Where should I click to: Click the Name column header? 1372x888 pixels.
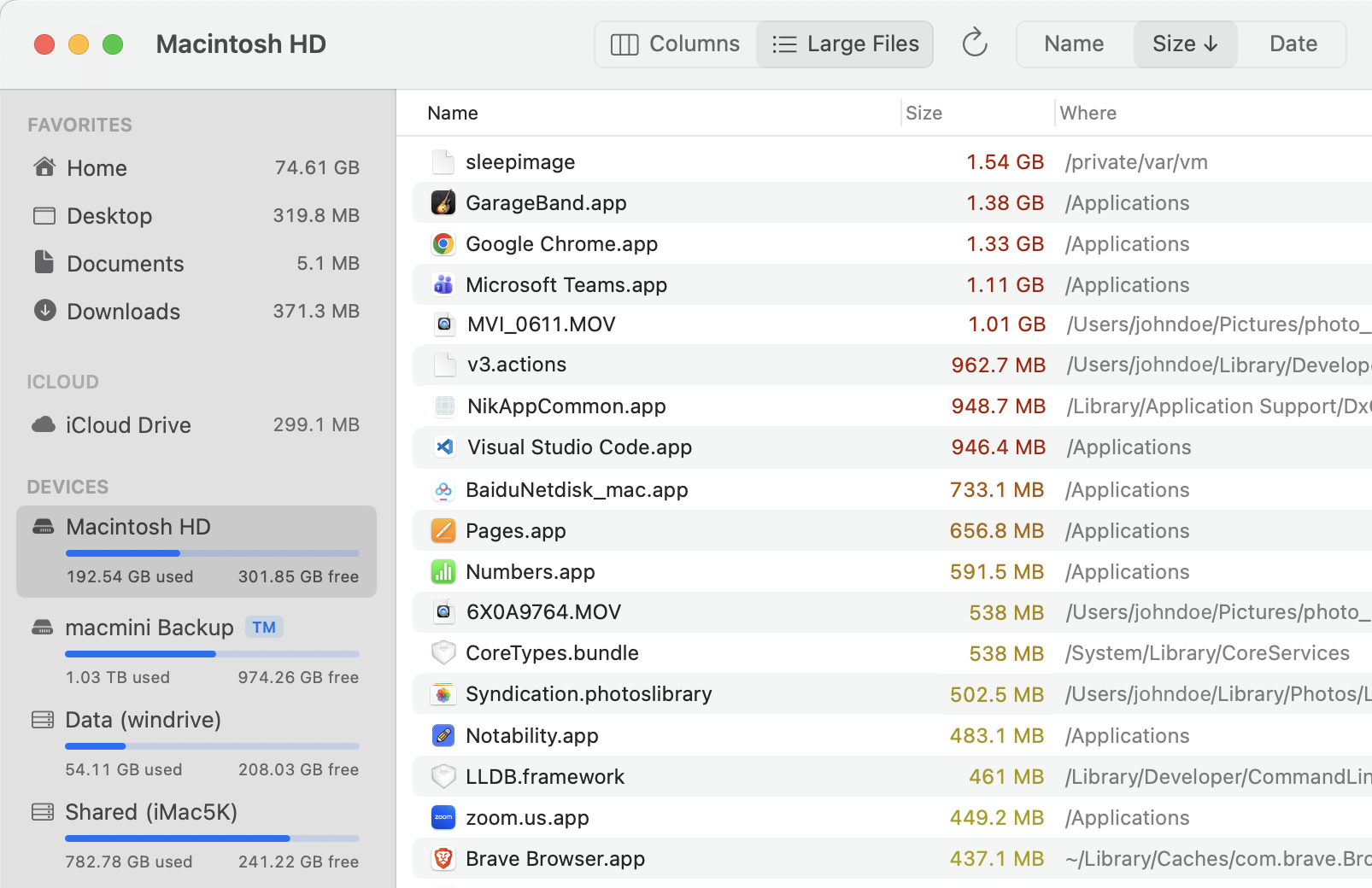[453, 113]
